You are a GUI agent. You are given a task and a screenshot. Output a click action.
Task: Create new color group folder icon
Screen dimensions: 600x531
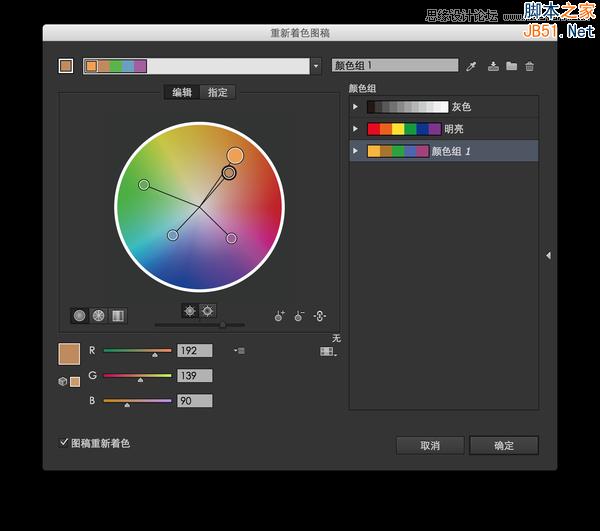click(x=511, y=66)
